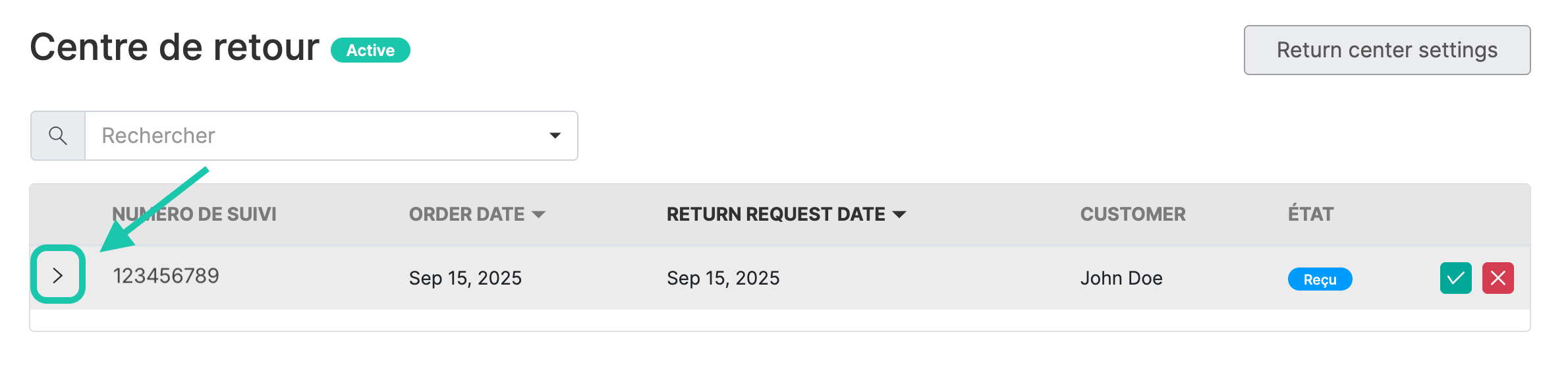The width and height of the screenshot is (1568, 365).
Task: Reject the return with red X
Action: [x=1498, y=278]
